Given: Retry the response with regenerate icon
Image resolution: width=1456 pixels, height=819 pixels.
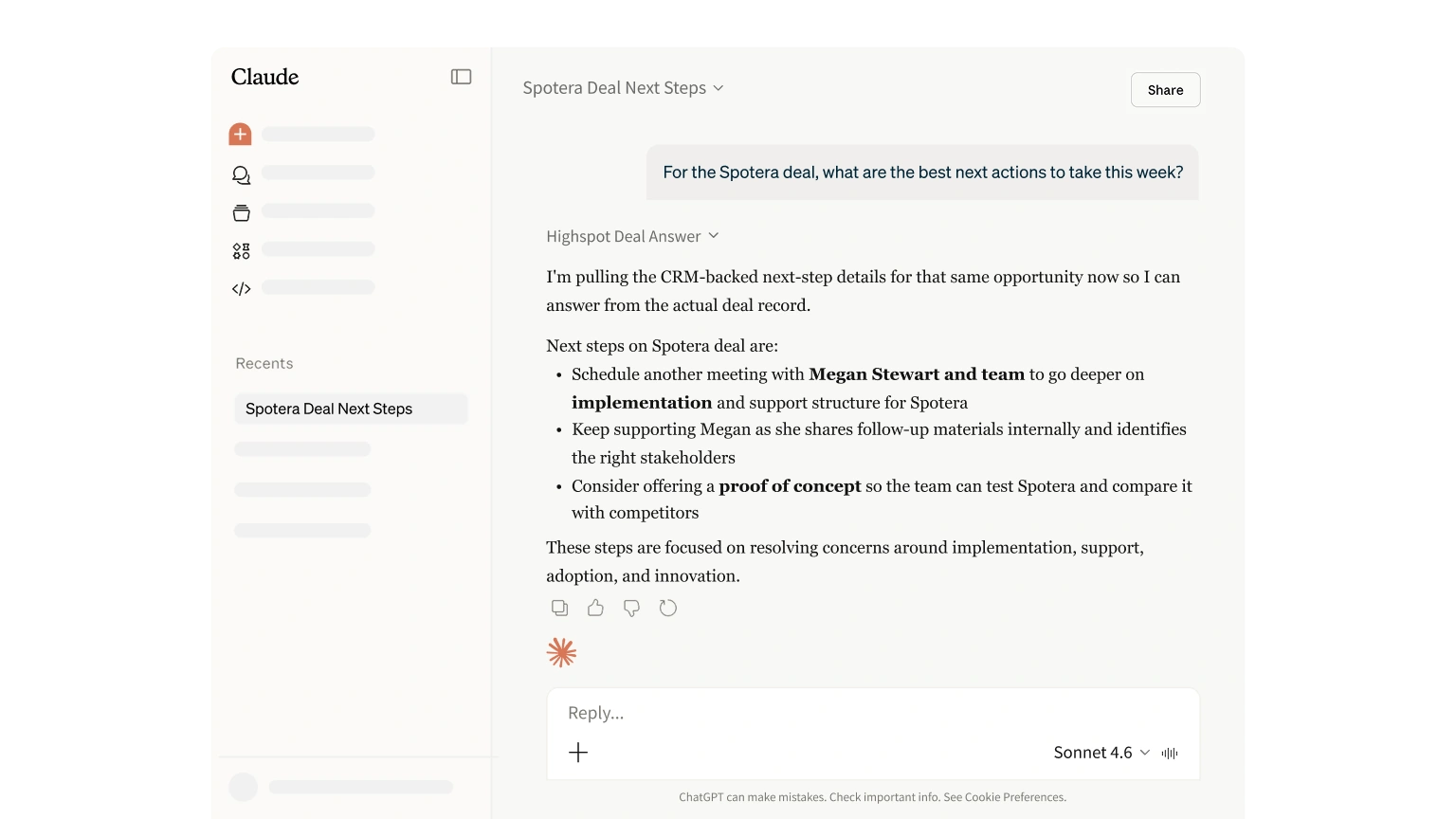Looking at the screenshot, I should pos(668,608).
